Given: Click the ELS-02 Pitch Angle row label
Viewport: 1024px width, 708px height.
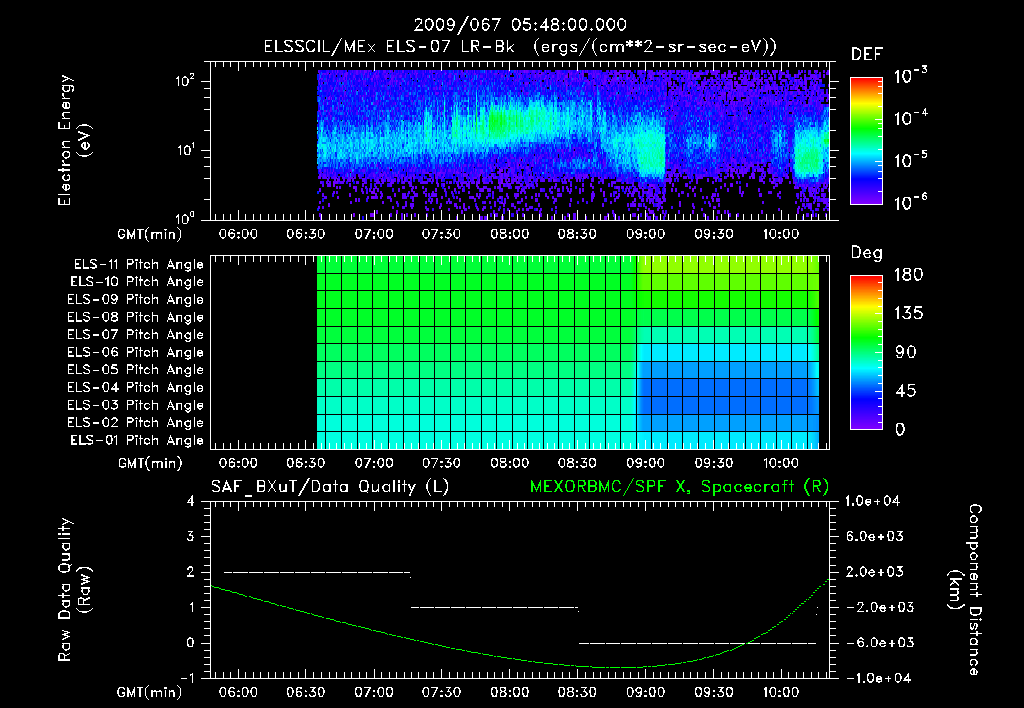Looking at the screenshot, I should point(136,423).
